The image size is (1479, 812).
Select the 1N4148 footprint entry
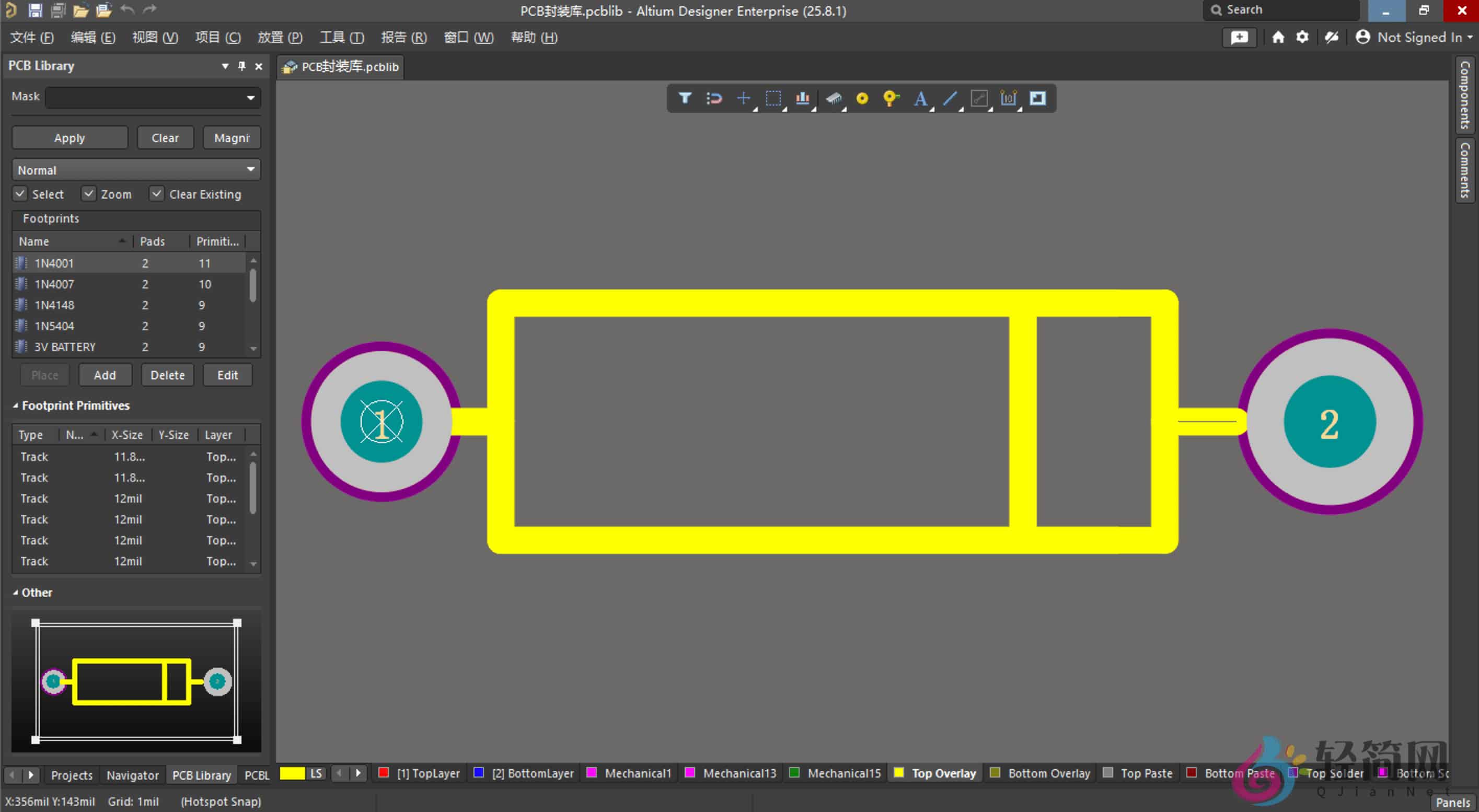coord(54,305)
